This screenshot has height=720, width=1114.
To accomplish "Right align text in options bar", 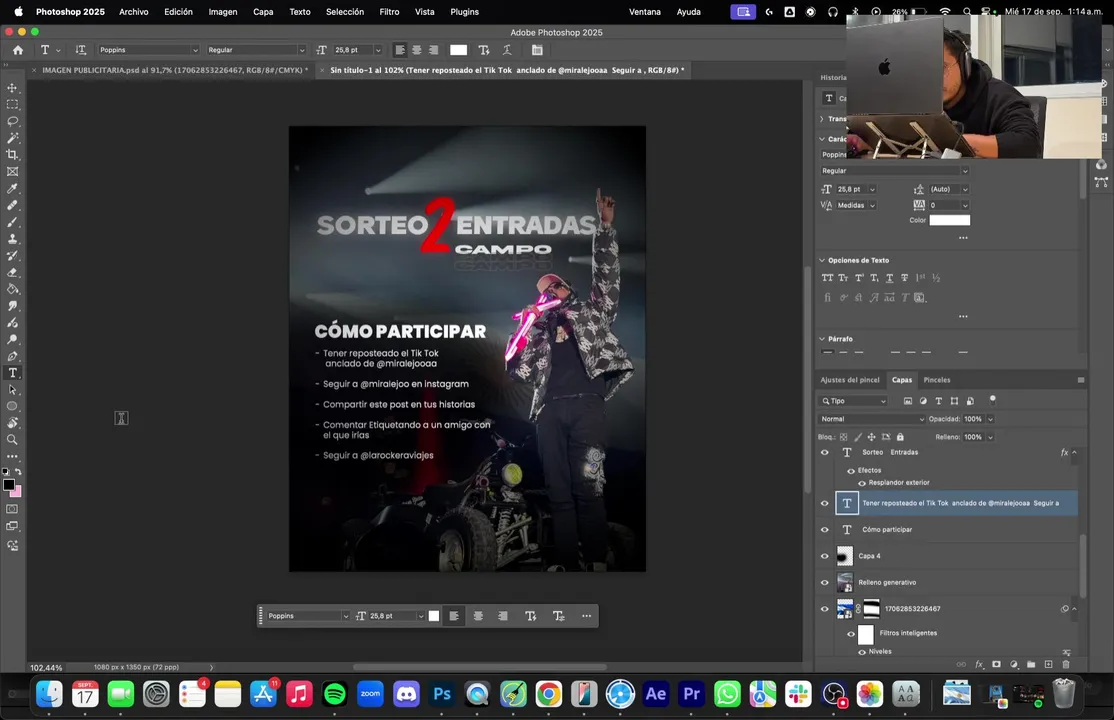I will point(433,50).
